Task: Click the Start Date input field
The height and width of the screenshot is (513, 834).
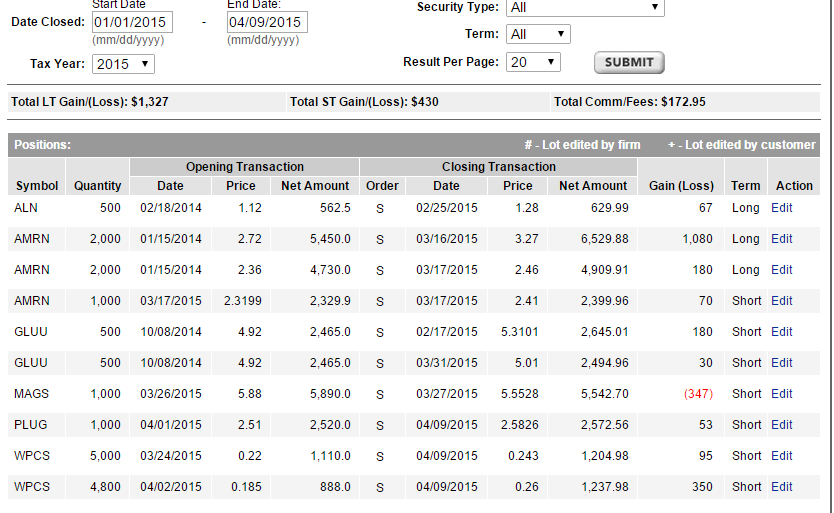Action: tap(132, 22)
